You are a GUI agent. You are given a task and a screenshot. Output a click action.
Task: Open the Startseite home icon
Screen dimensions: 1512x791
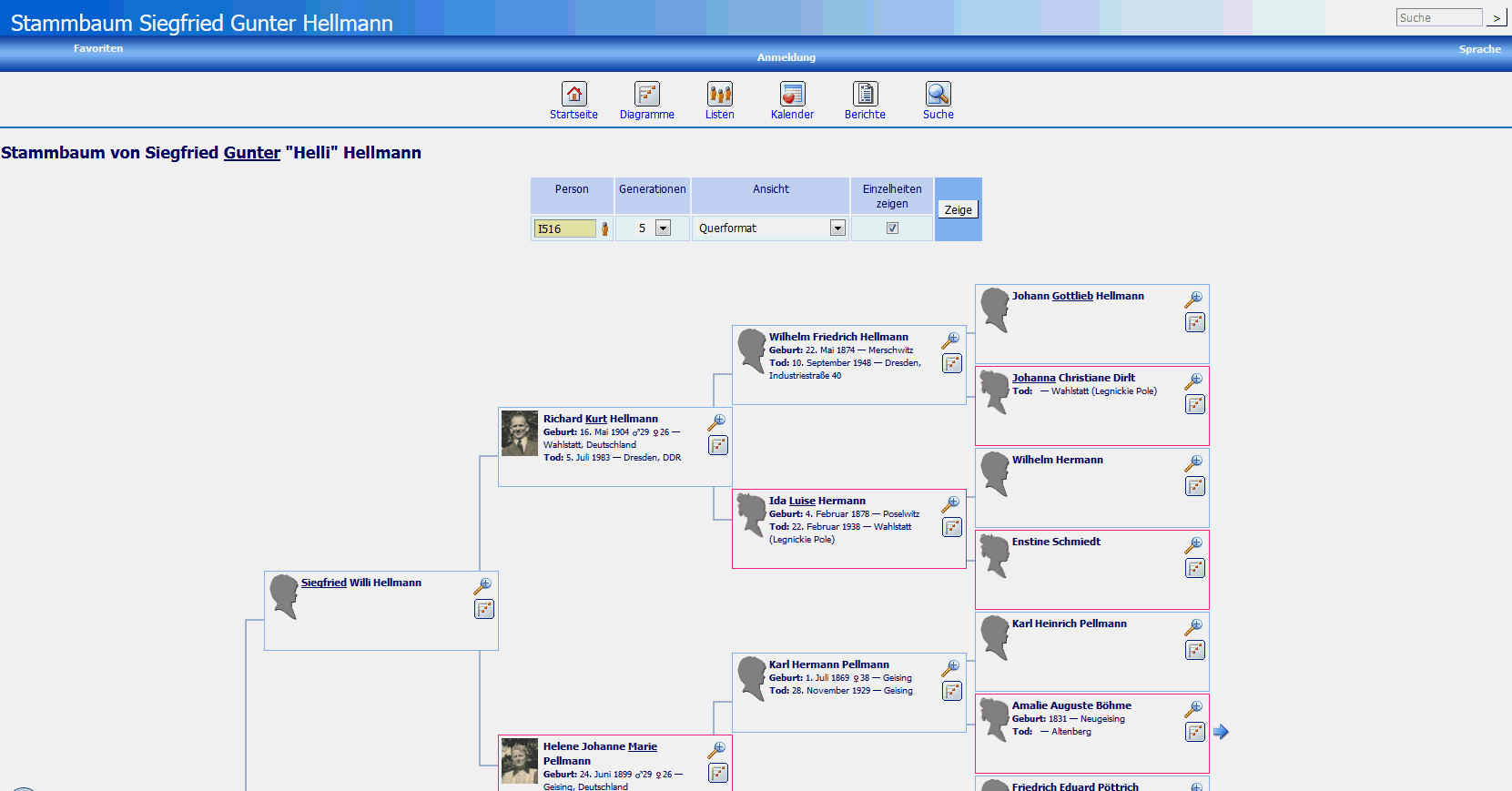[x=573, y=94]
